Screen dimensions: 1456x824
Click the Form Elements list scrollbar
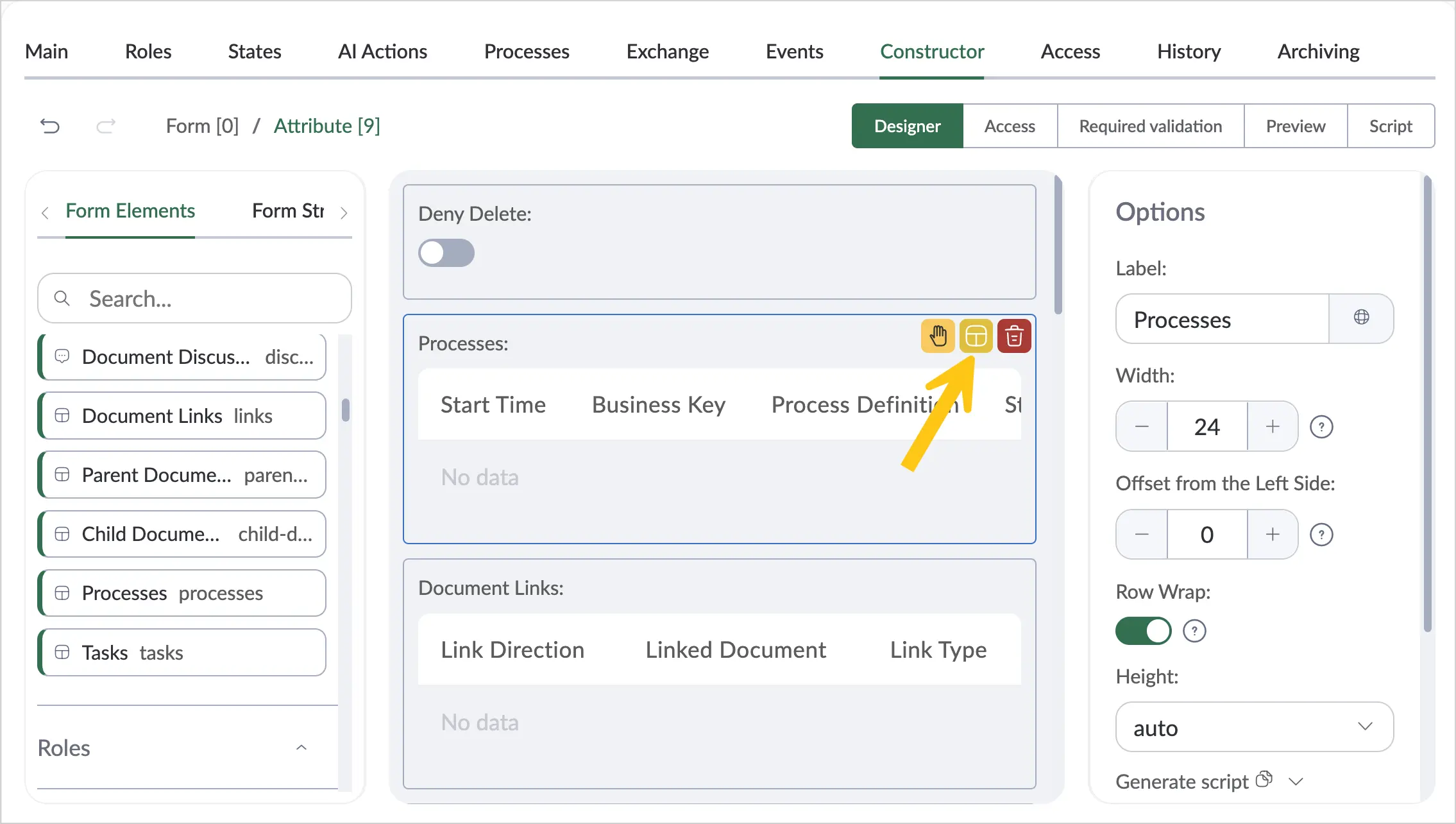(346, 410)
